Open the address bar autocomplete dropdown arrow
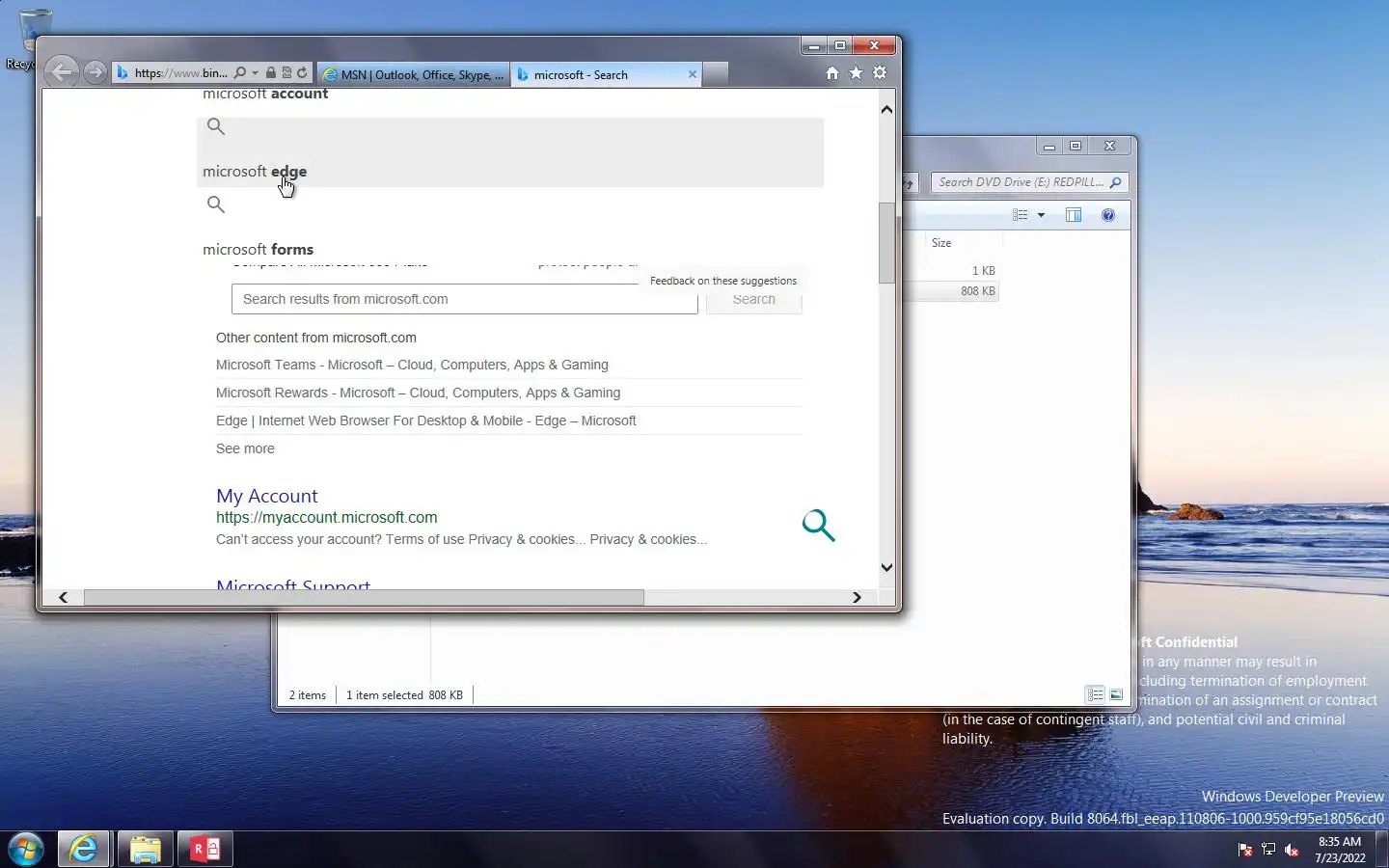This screenshot has height=868, width=1389. (x=255, y=73)
